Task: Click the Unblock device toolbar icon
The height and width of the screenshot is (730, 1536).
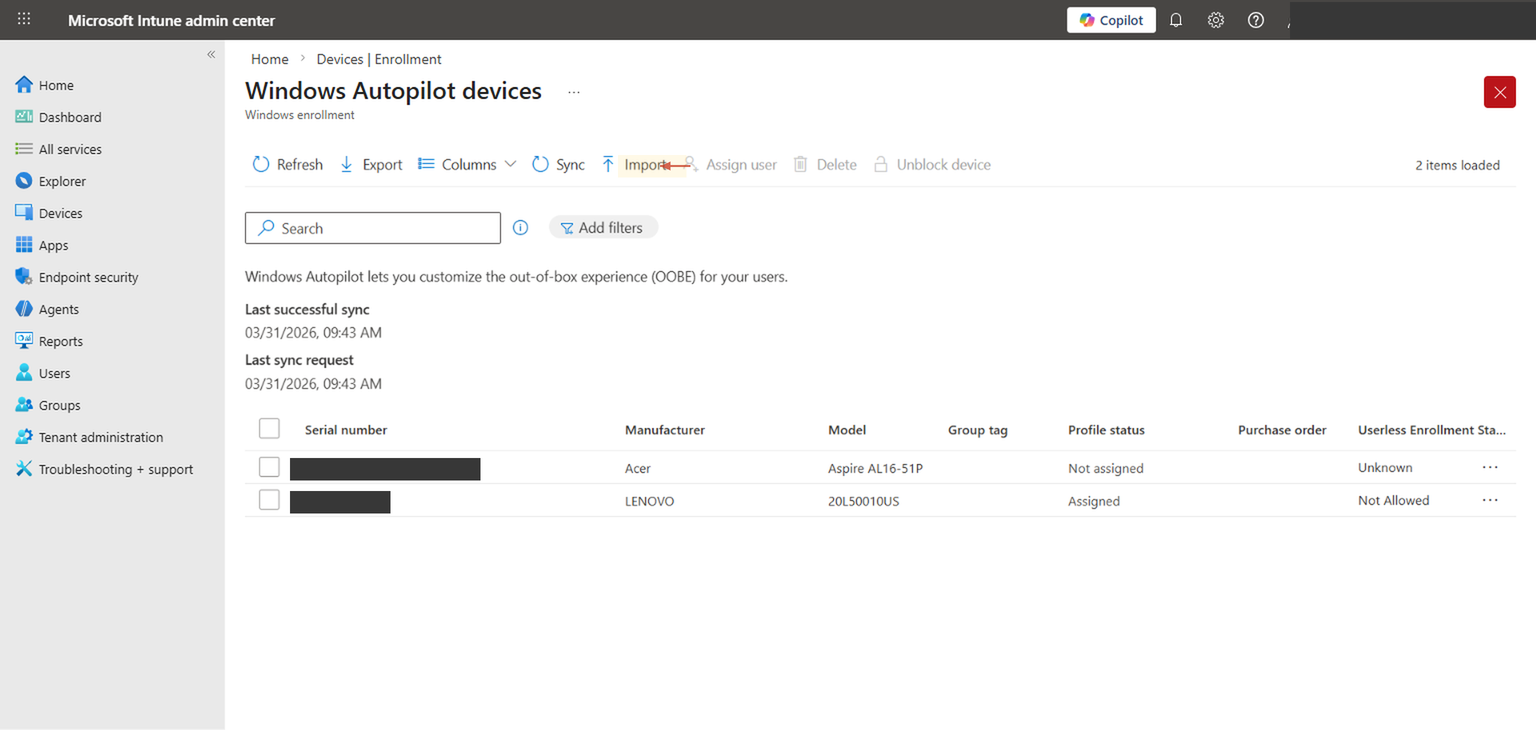Action: tap(931, 164)
